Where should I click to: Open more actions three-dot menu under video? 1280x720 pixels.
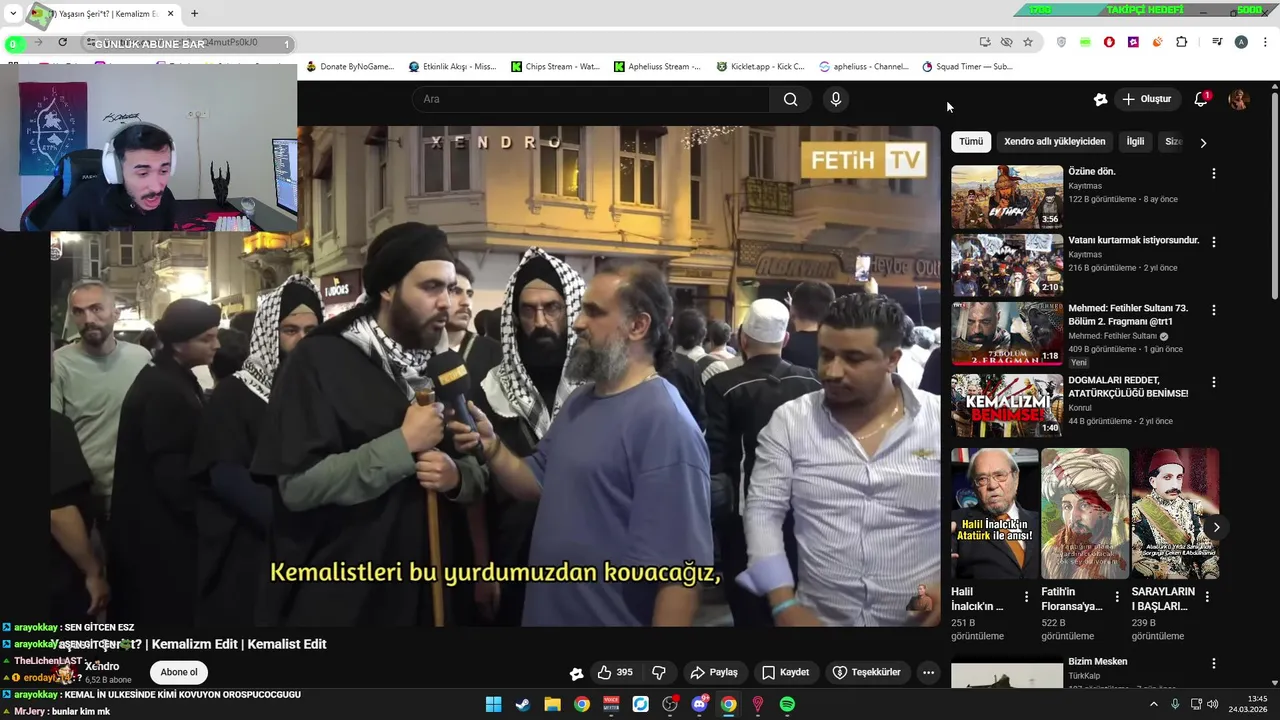[x=928, y=672]
